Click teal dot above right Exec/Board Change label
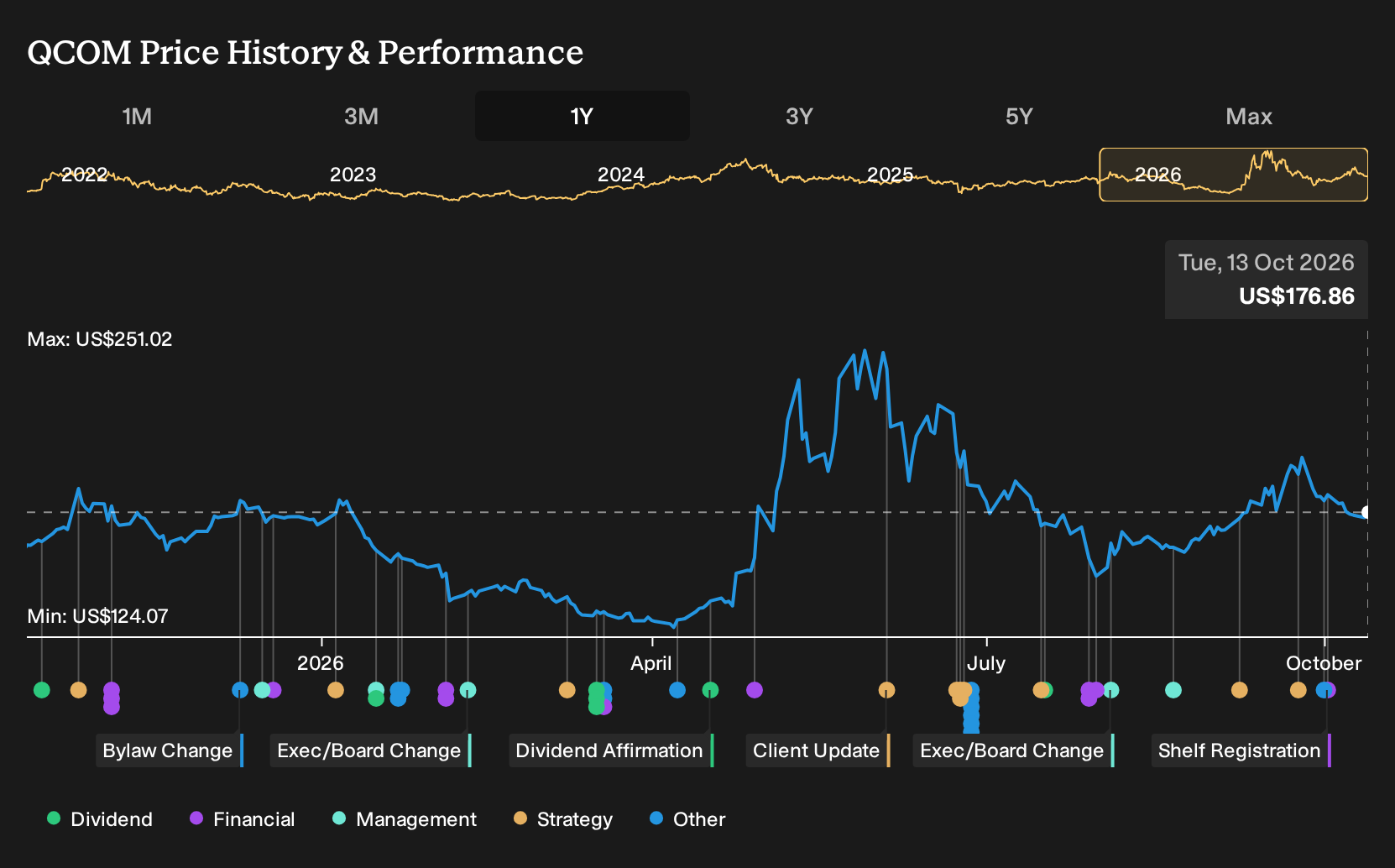Screen dimensions: 1395x868 (x=1110, y=690)
